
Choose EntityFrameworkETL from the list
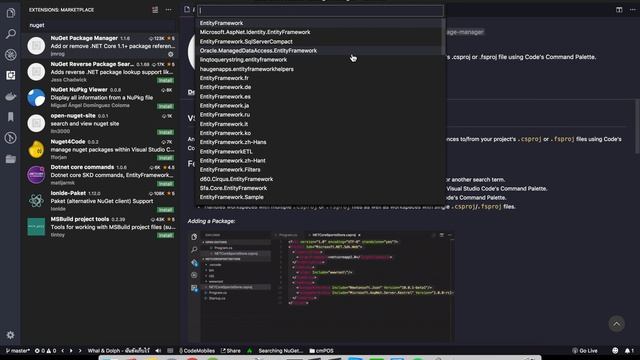click(x=319, y=151)
